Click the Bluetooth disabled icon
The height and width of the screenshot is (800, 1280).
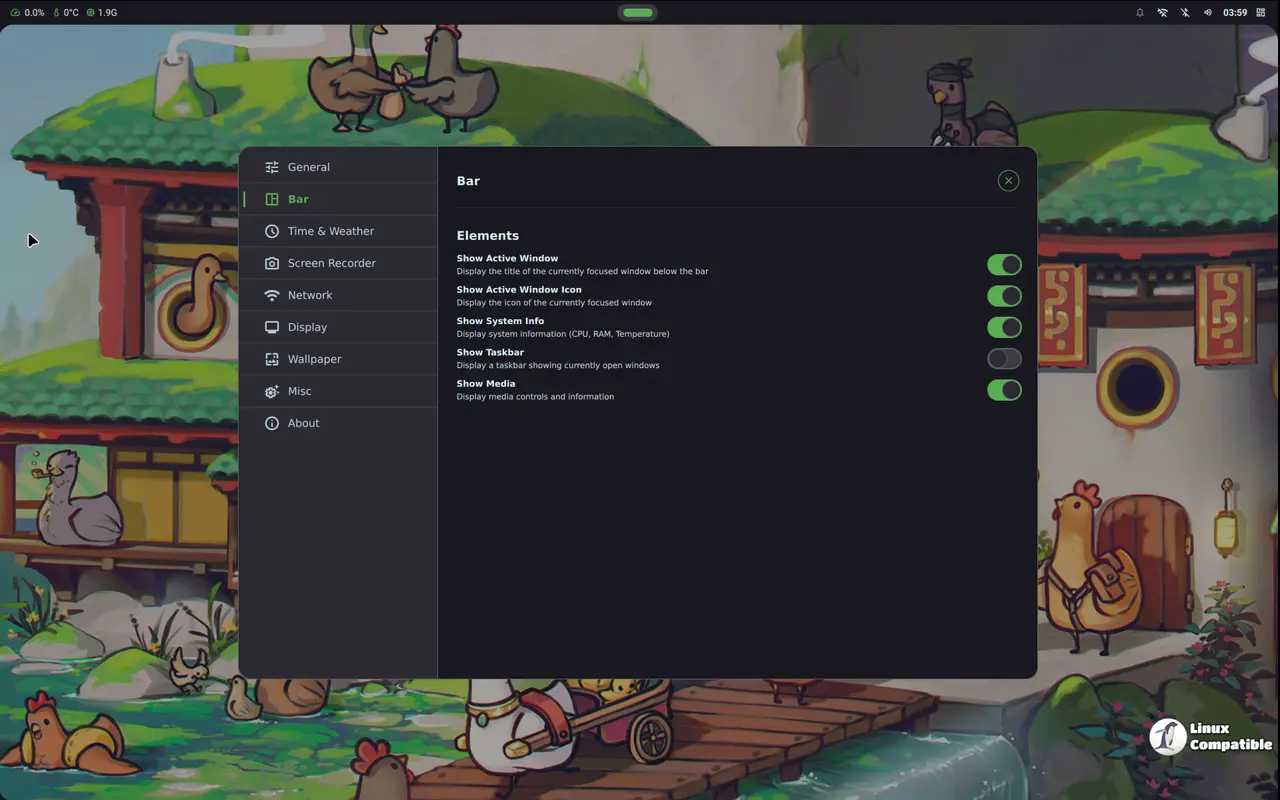pos(1185,13)
